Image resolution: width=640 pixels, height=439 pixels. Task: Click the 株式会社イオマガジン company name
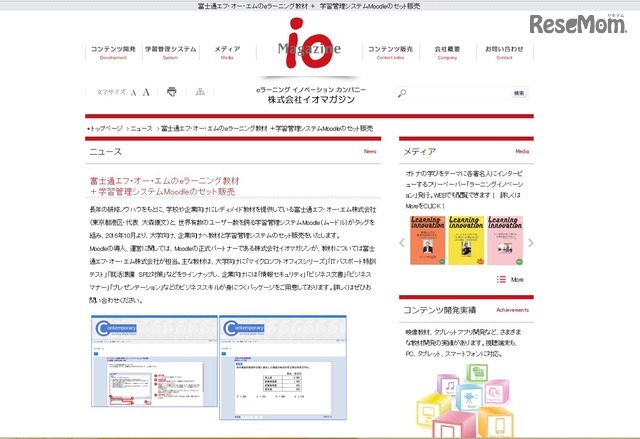311,100
